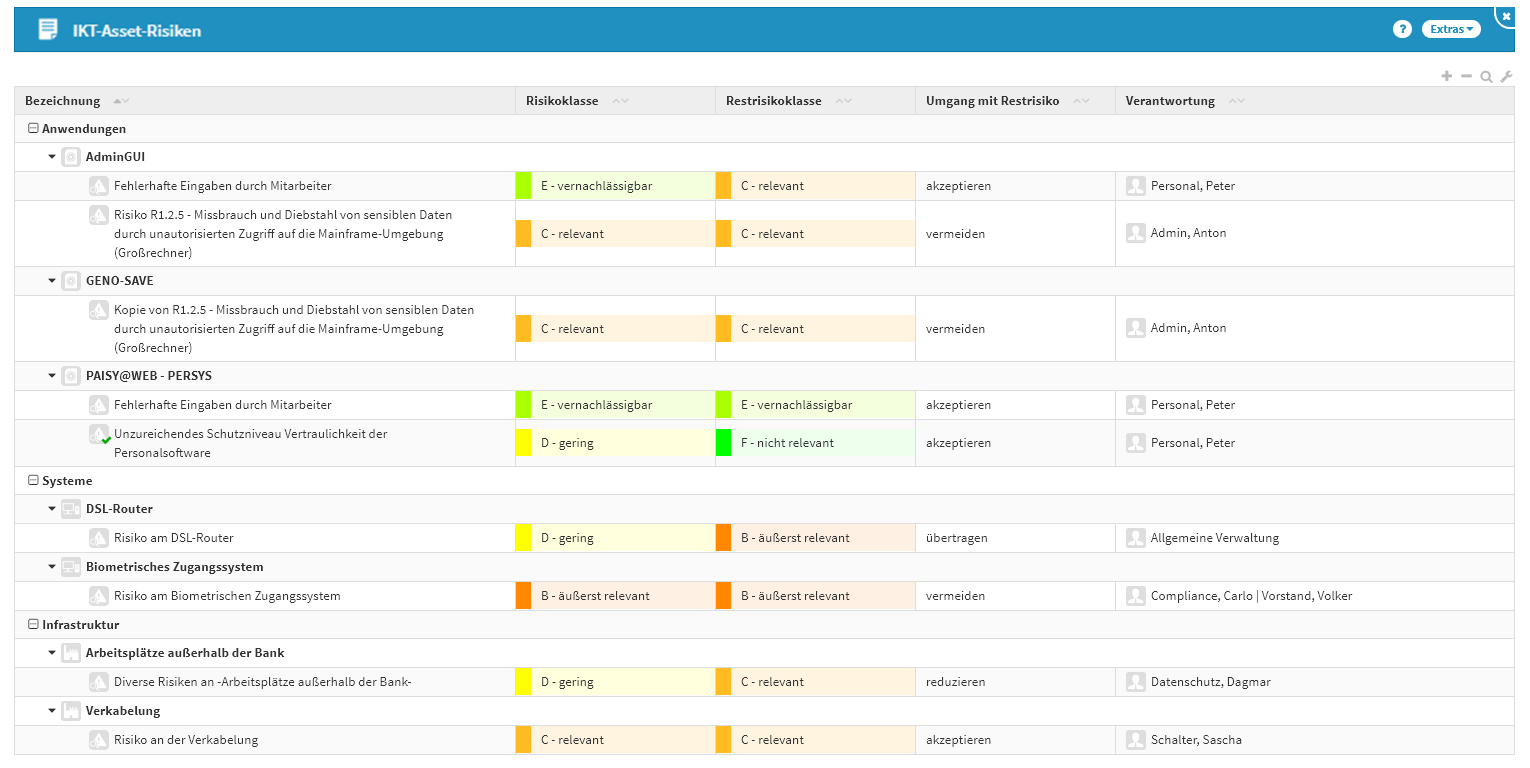Open table settings with the wrench icon
Screen dimensions: 1530x768
tap(1506, 76)
